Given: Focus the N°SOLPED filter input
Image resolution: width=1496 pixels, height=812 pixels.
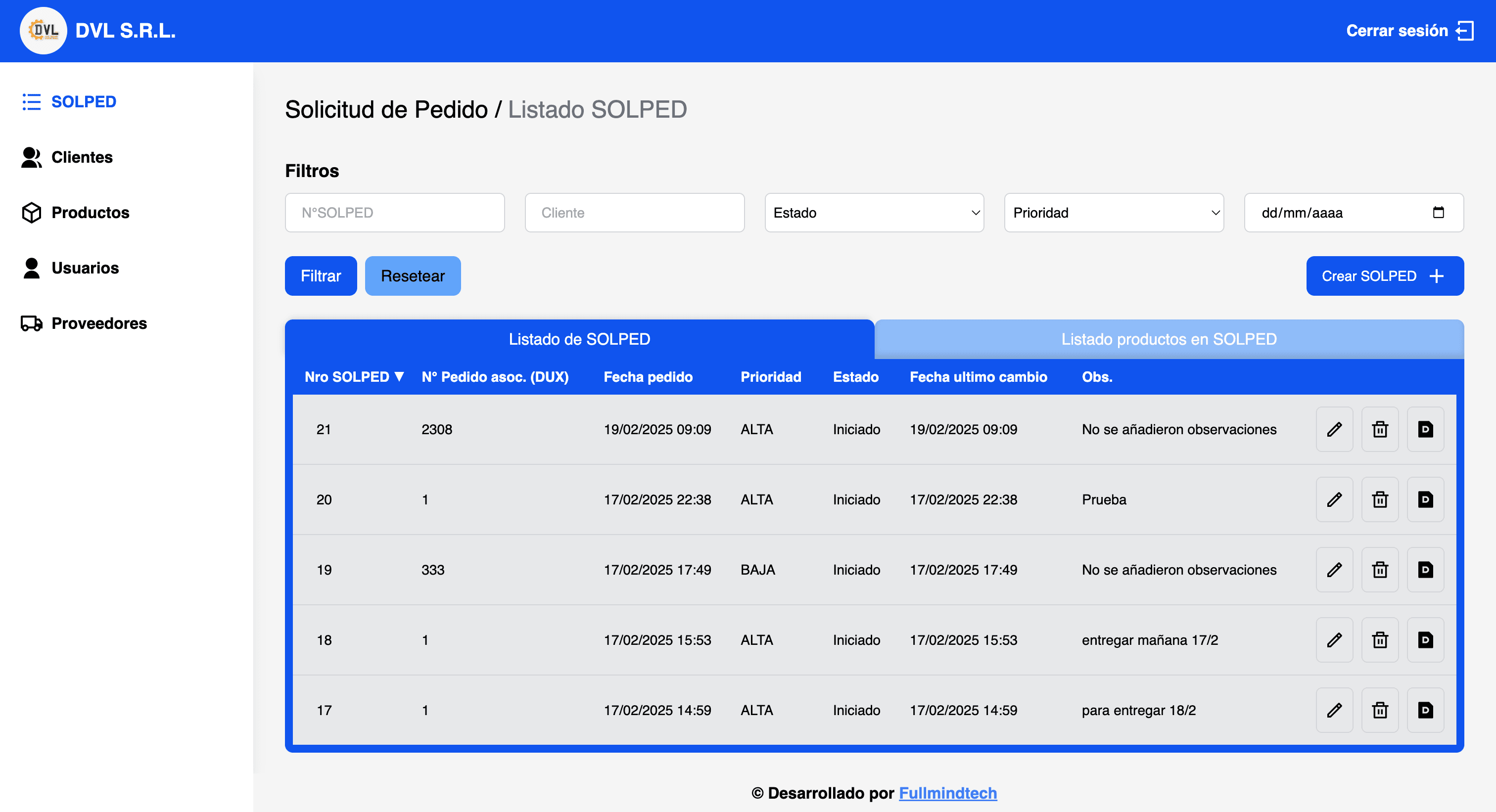Looking at the screenshot, I should pyautogui.click(x=394, y=213).
